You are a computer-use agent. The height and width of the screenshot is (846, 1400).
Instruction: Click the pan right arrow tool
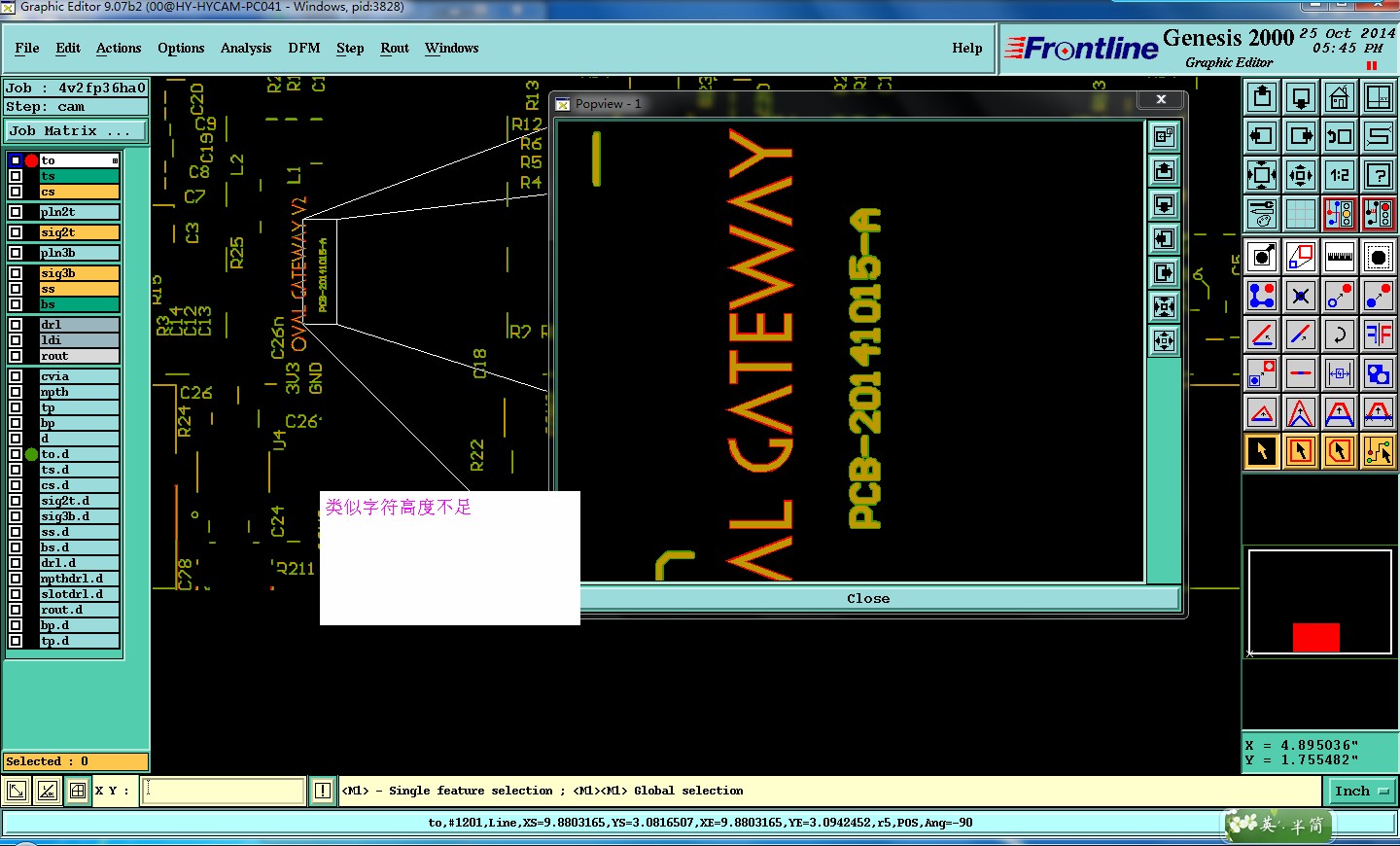click(x=1301, y=136)
